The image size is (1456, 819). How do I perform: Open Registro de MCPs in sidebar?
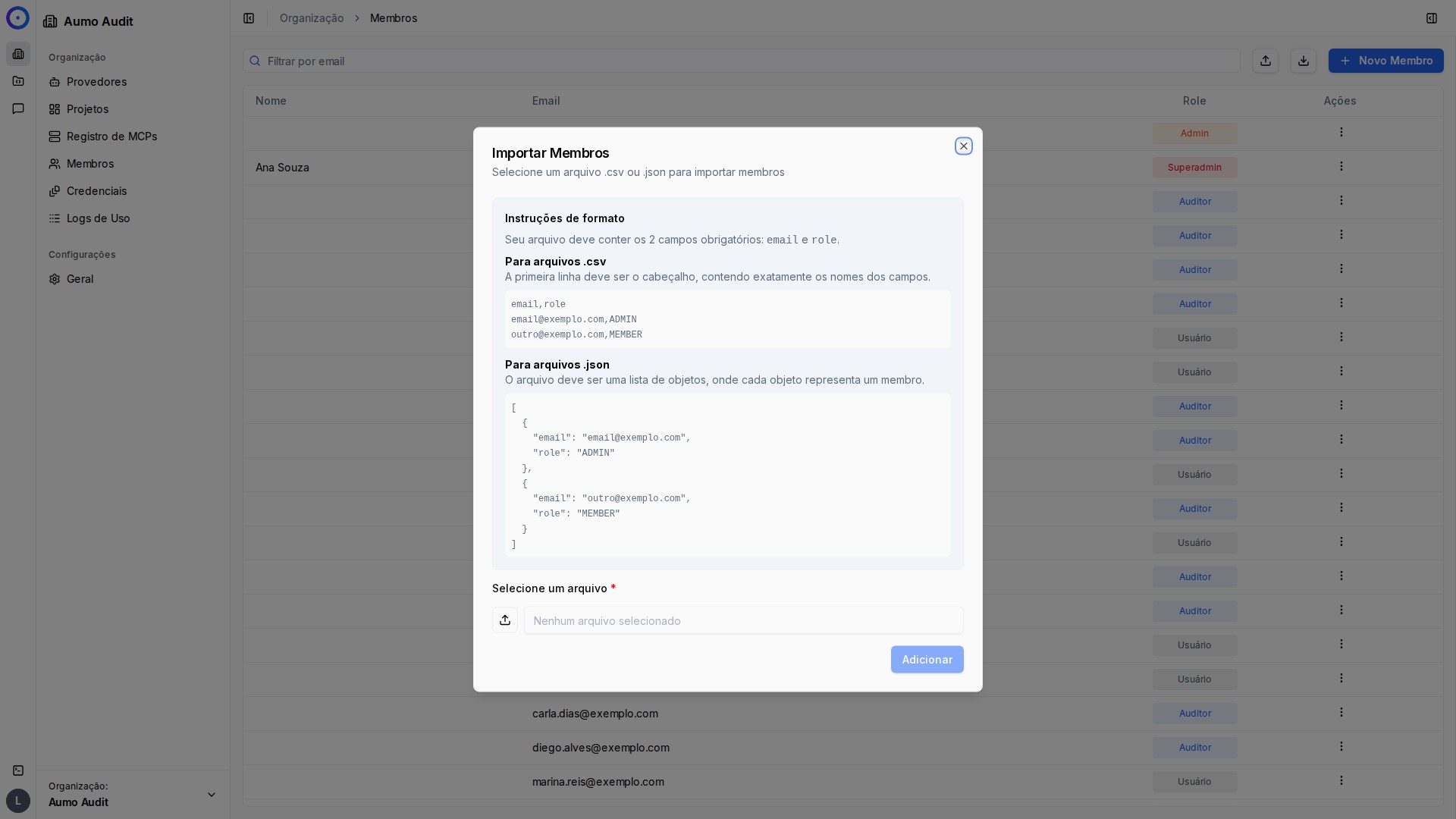coord(133,136)
